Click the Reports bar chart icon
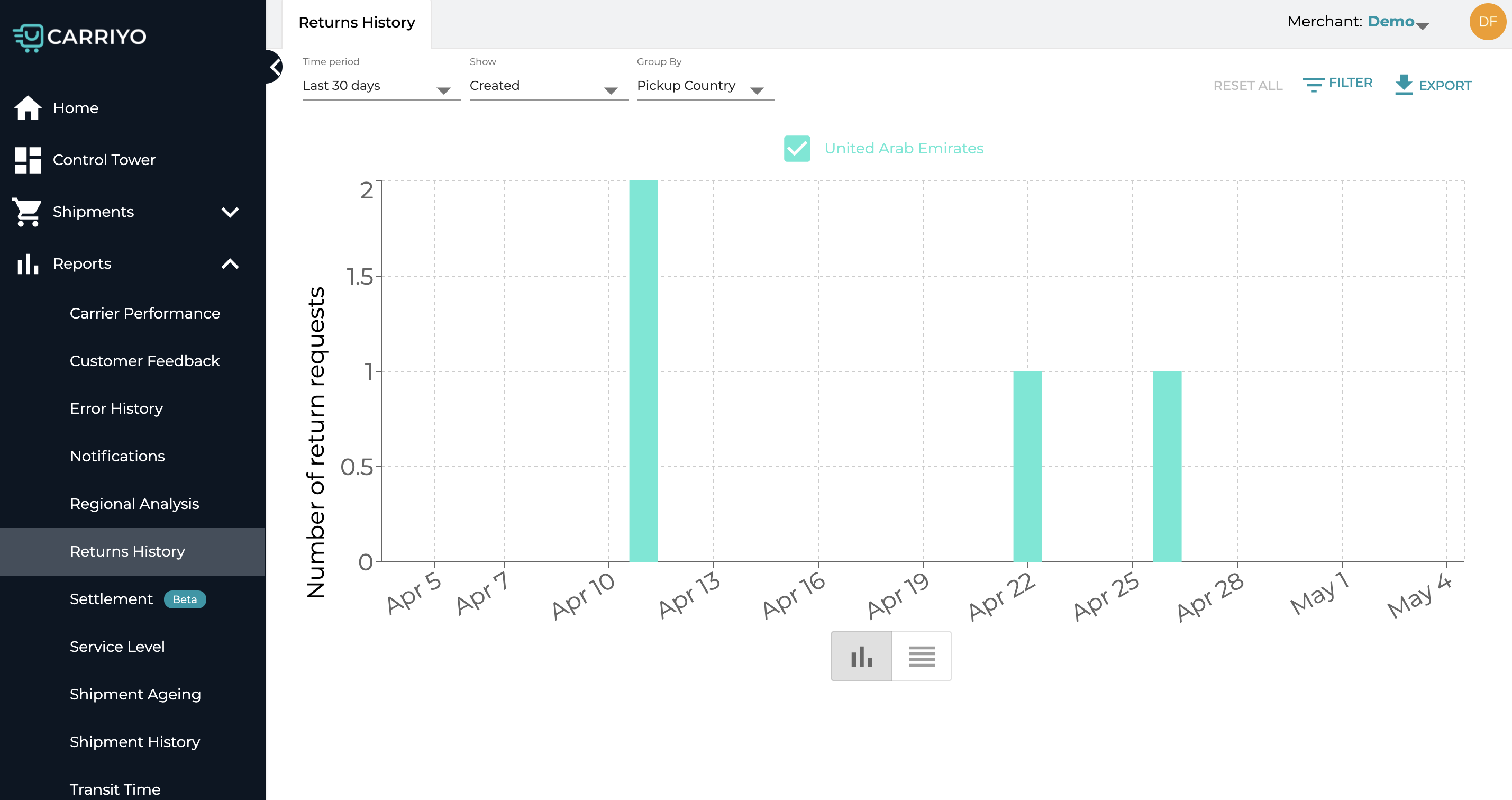Image resolution: width=1512 pixels, height=800 pixels. tap(28, 263)
